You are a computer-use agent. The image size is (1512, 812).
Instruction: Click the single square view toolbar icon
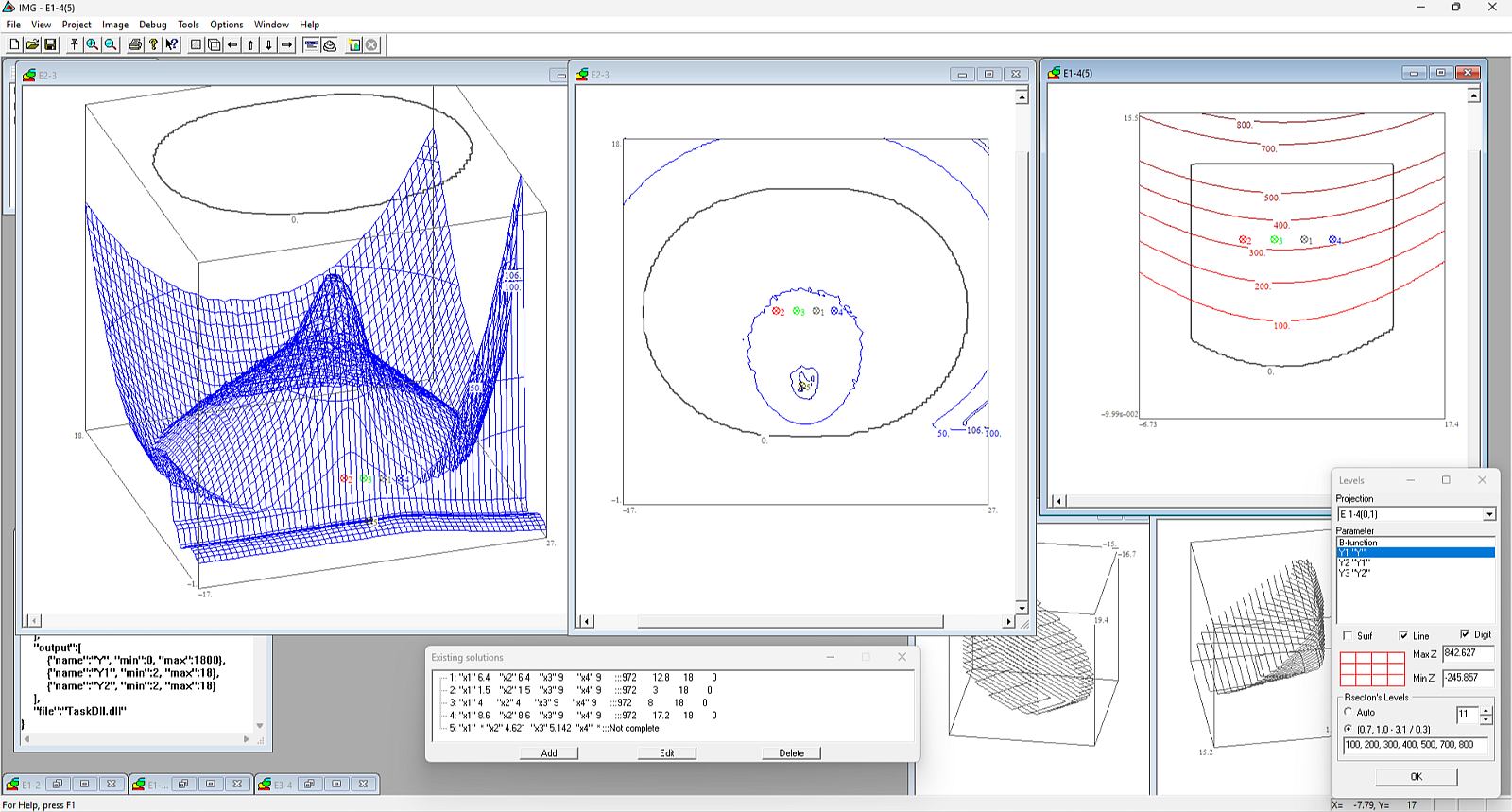coord(196,44)
